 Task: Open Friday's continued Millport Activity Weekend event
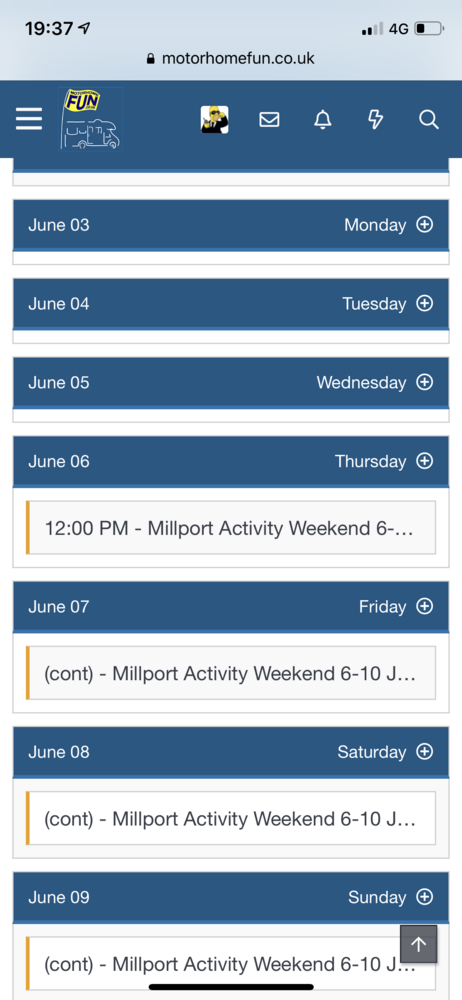231,673
